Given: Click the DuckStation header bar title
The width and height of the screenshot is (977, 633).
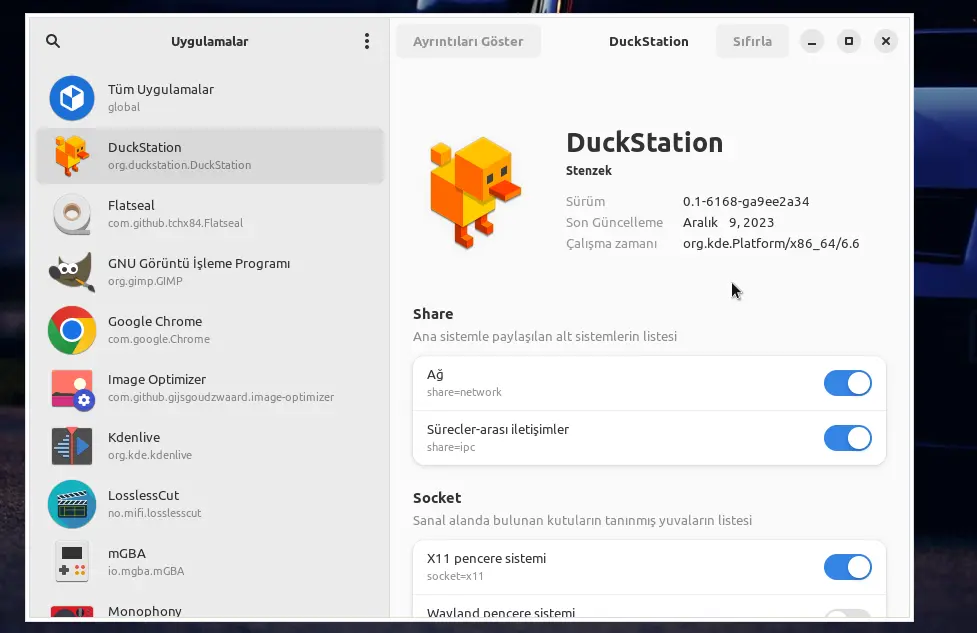Looking at the screenshot, I should pos(649,42).
